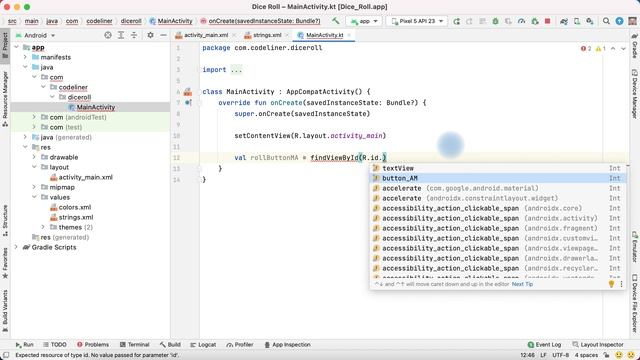This screenshot has width=640, height=360.
Task: Go to previous highlighted error arrow
Action: point(613,49)
